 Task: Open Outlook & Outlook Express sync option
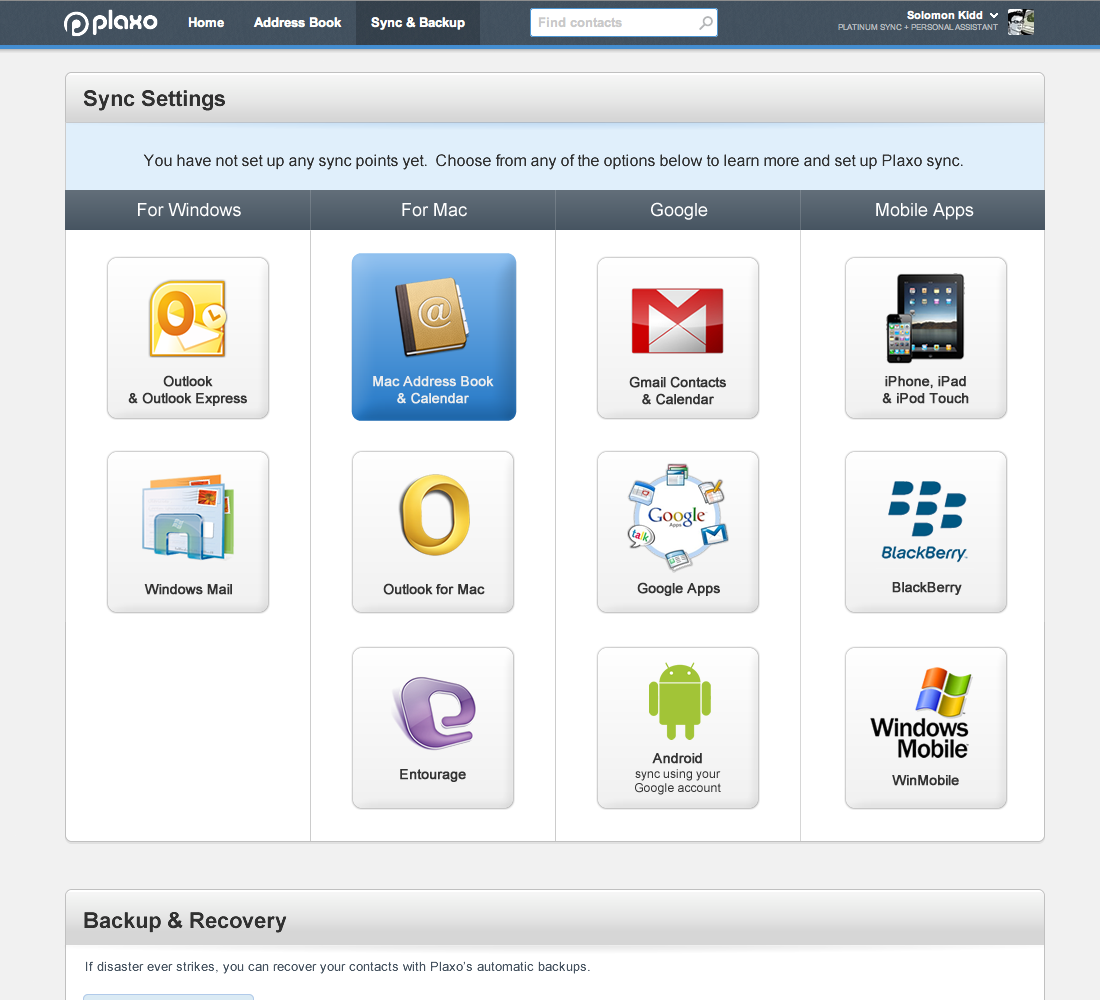(188, 338)
